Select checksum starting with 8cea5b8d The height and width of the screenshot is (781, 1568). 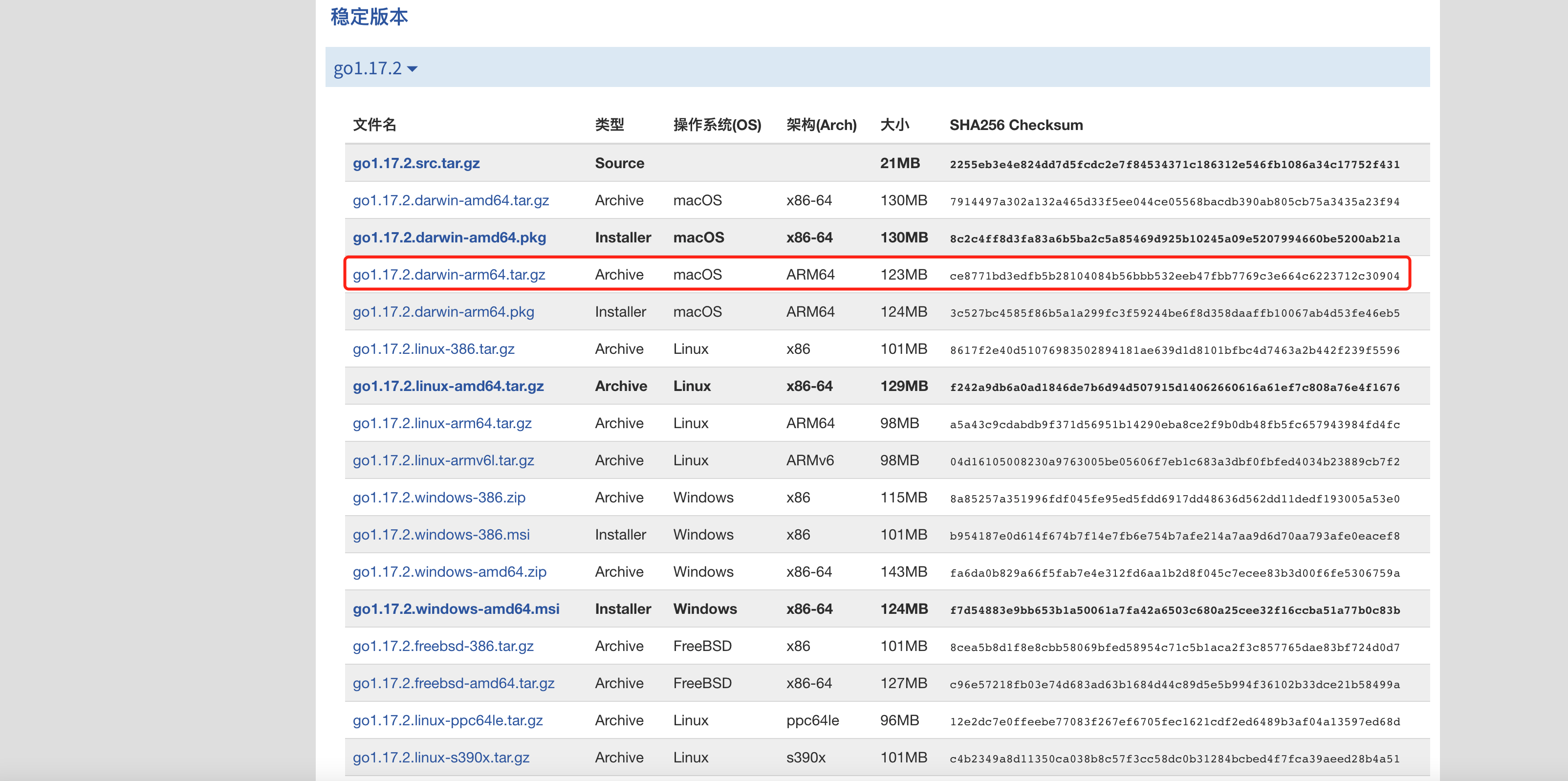pos(1174,647)
